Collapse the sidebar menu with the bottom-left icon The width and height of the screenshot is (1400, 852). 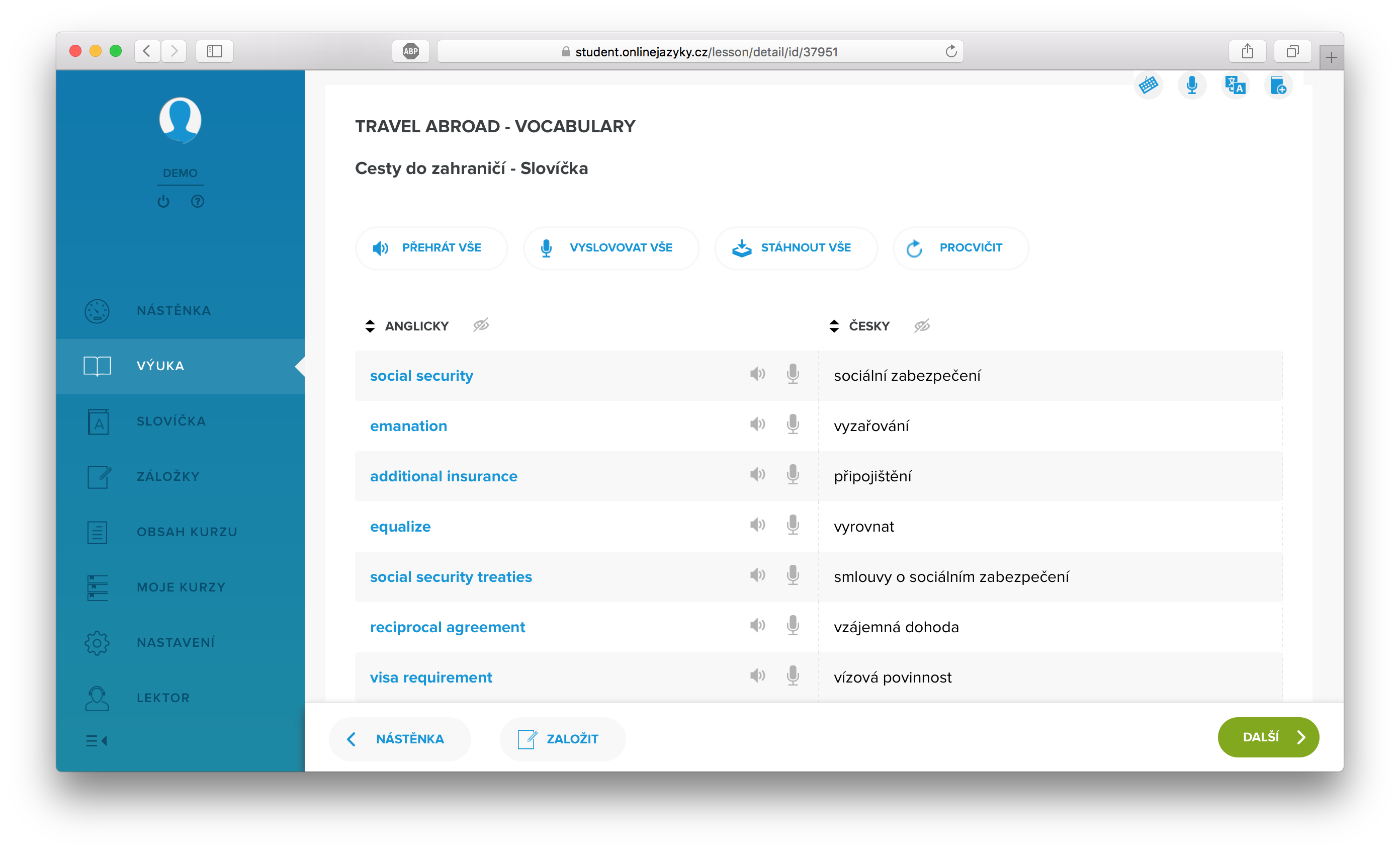97,741
